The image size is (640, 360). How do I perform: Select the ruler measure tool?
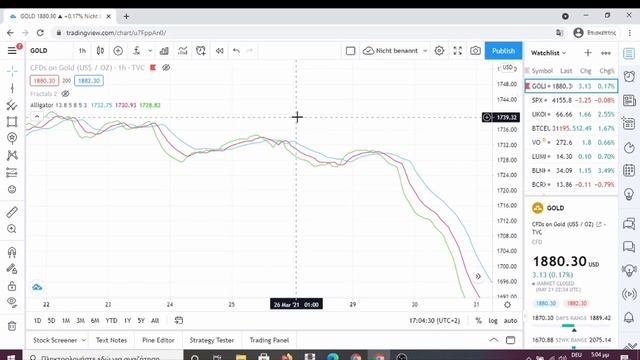[x=12, y=212]
